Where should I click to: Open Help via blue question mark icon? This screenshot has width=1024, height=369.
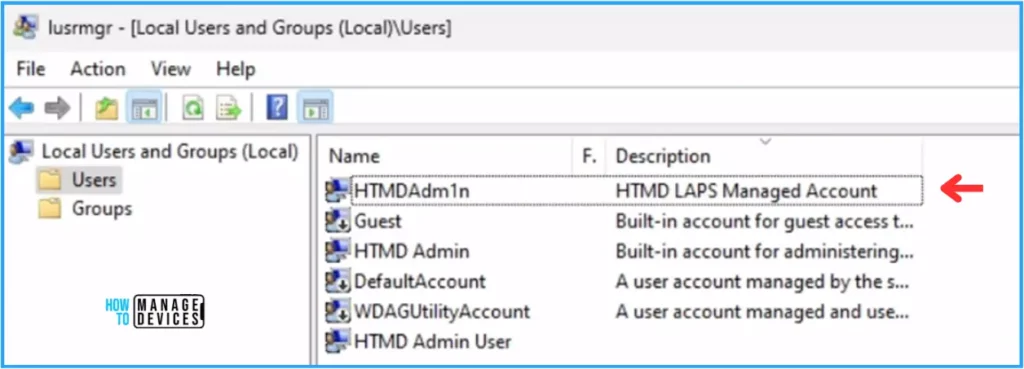pyautogui.click(x=277, y=108)
